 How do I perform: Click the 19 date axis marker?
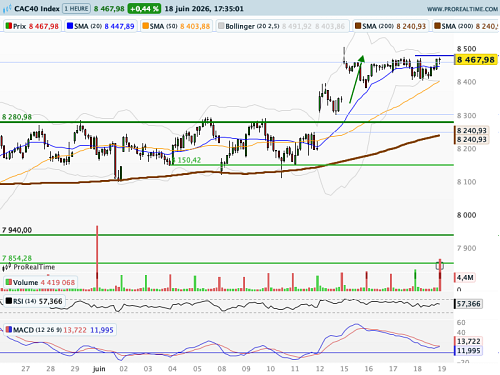[x=442, y=369]
